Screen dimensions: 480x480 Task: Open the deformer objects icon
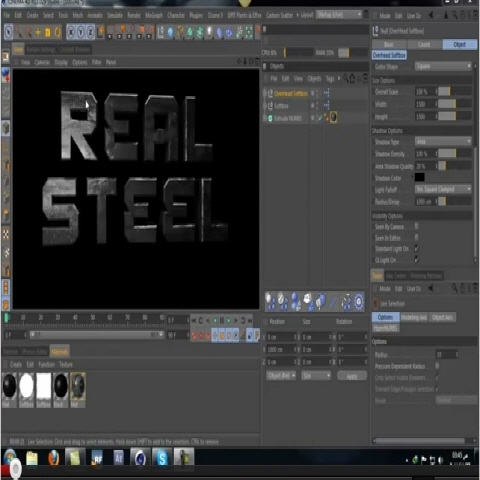coord(219,32)
